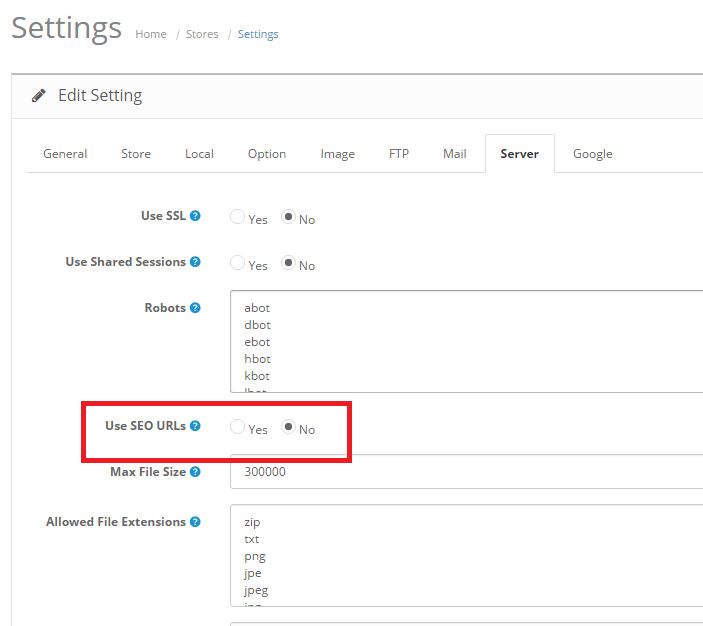
Task: Click the 'jpe' extension entry
Action: coord(252,574)
